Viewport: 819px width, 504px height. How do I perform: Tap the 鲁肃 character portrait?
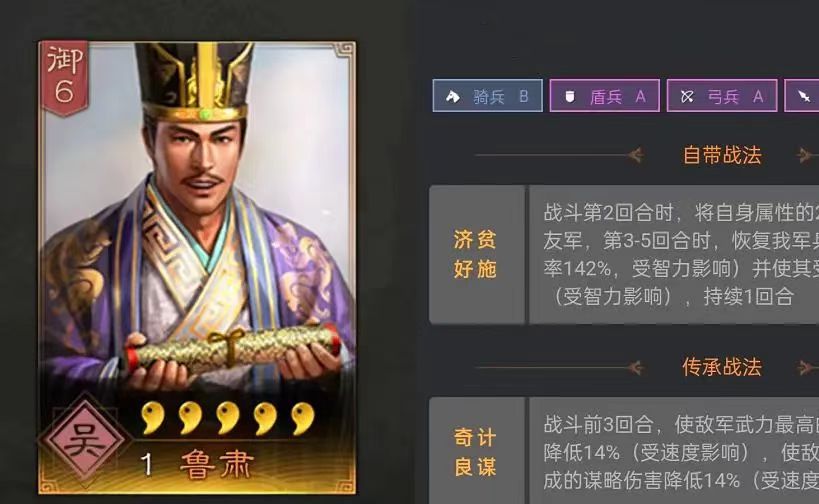[x=197, y=219]
